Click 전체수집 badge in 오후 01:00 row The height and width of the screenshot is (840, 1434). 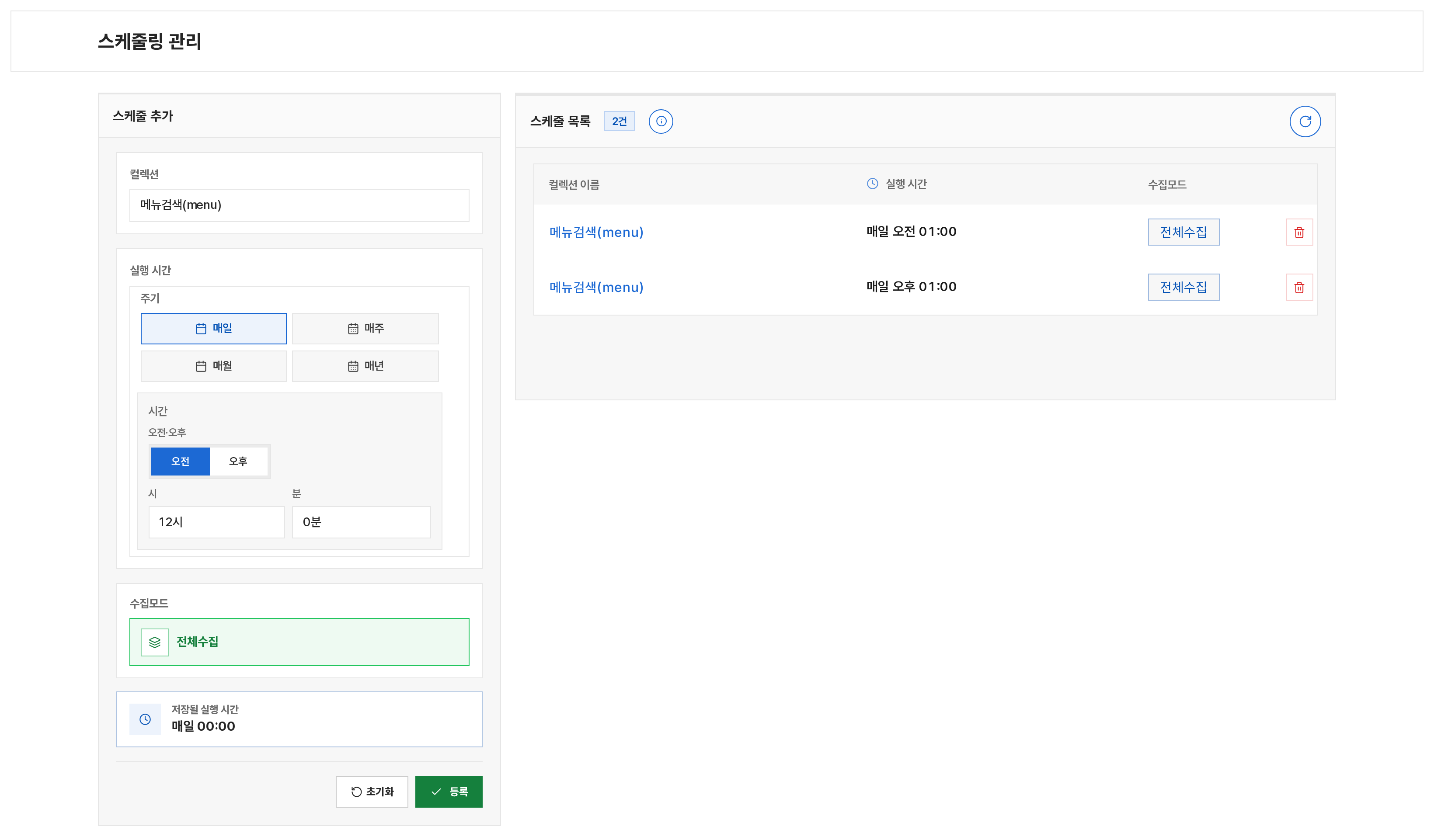pyautogui.click(x=1183, y=287)
